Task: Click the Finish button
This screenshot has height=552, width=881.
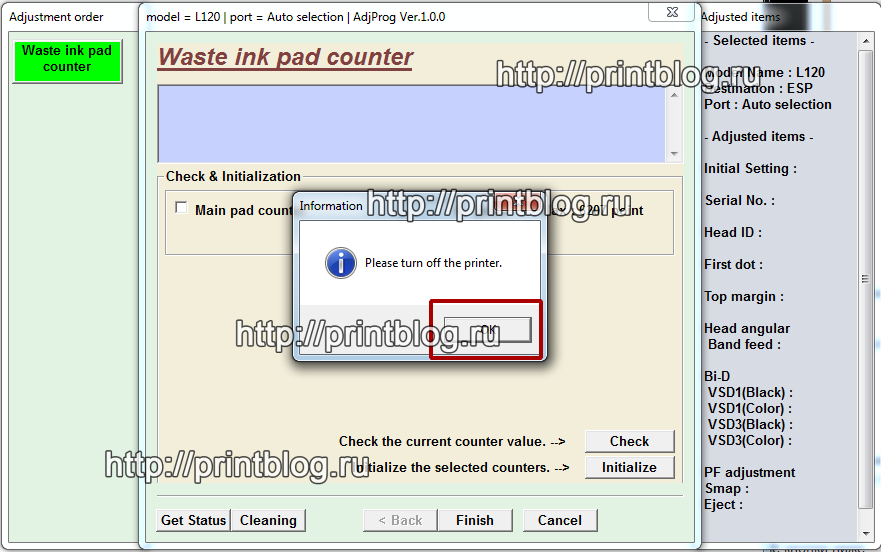Action: tap(474, 520)
